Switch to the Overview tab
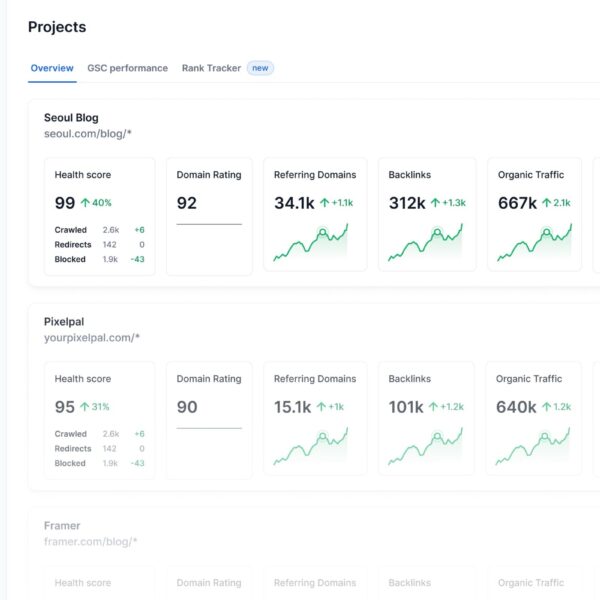 click(51, 68)
